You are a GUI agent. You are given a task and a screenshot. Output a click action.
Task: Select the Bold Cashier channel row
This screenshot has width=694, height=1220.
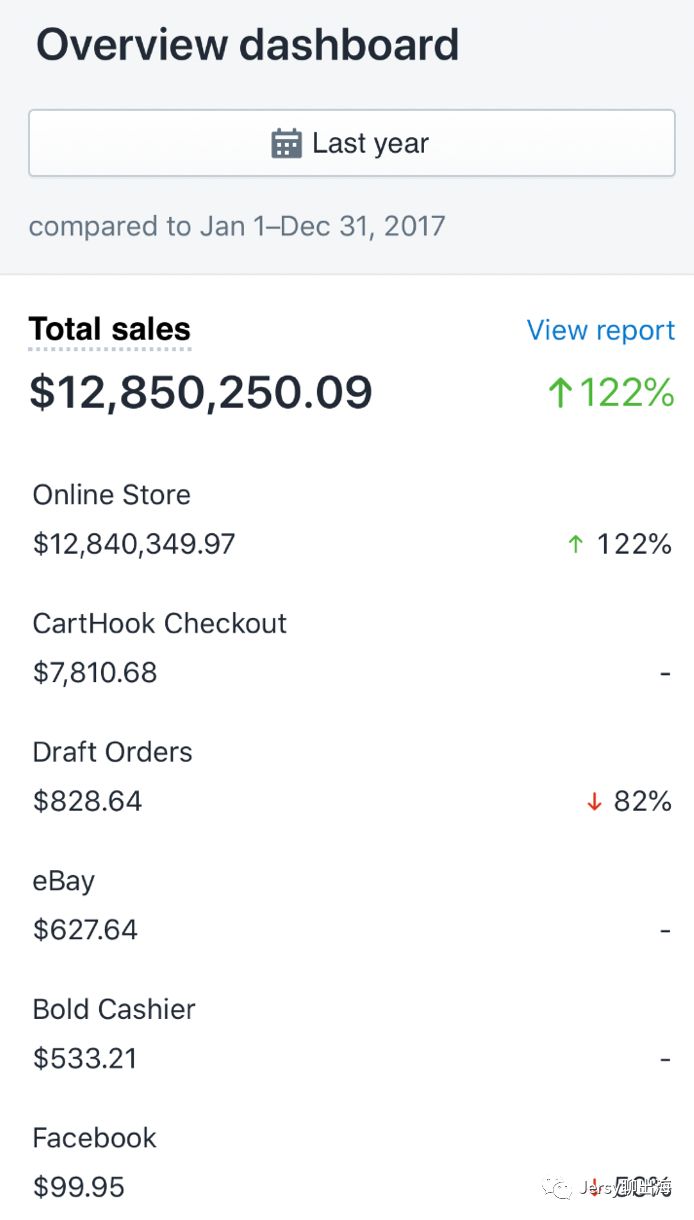[114, 1009]
